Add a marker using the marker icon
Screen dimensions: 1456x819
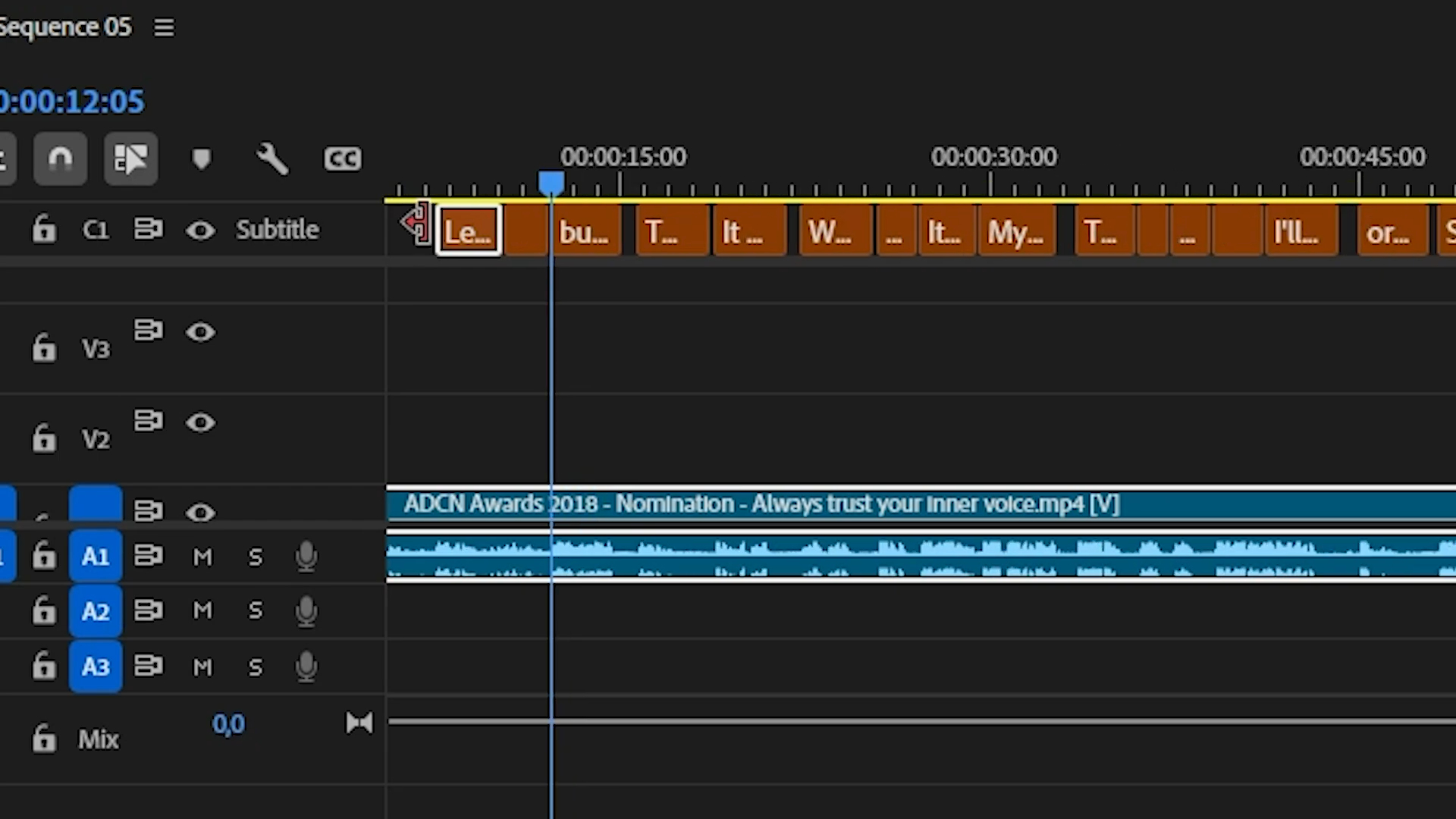pos(202,159)
